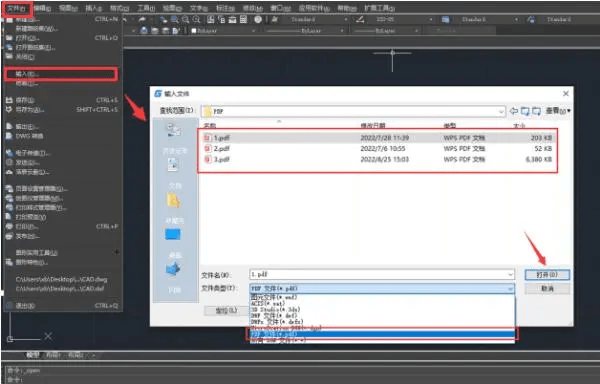Select DWF 文件(*.dwf) file type option
Image resolution: width=600 pixels, height=384 pixels.
click(383, 316)
